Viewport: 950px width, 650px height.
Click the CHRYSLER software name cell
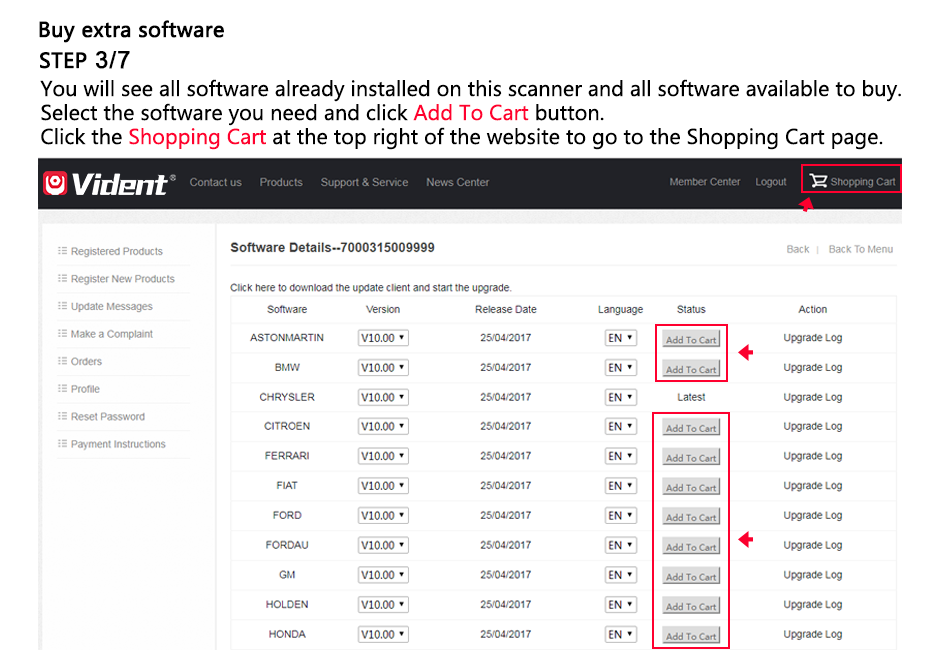pyautogui.click(x=287, y=397)
